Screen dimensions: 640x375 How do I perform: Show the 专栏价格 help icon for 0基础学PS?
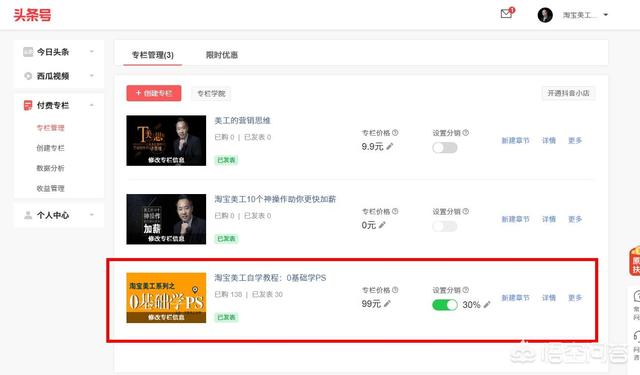pyautogui.click(x=395, y=290)
